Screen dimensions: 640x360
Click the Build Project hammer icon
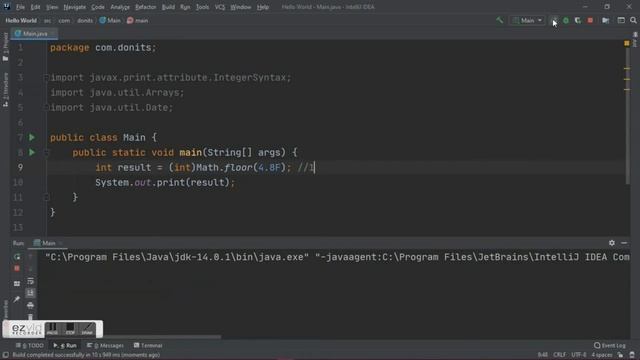(x=500, y=20)
